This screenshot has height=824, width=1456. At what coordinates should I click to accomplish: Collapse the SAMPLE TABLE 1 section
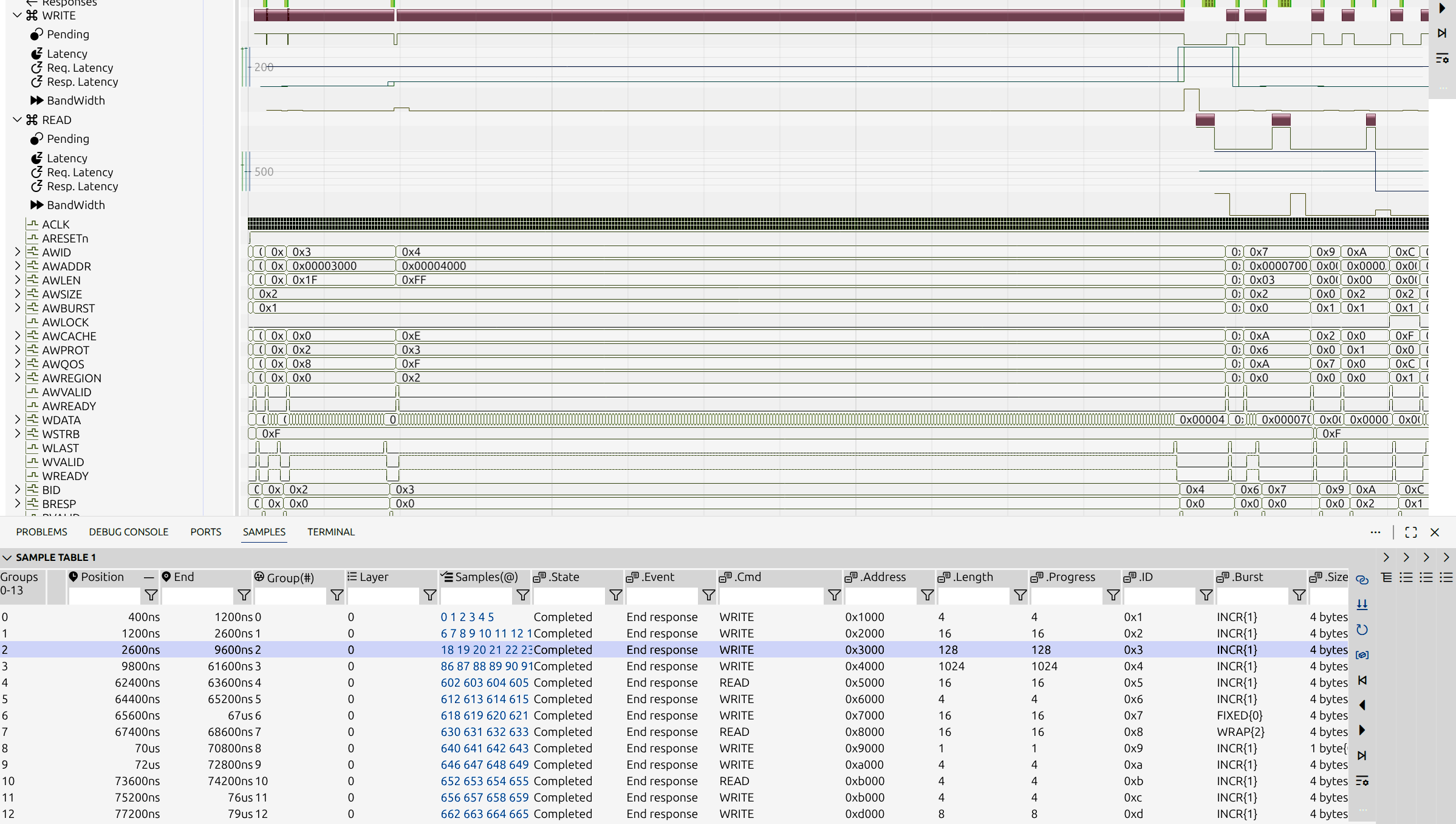7,557
